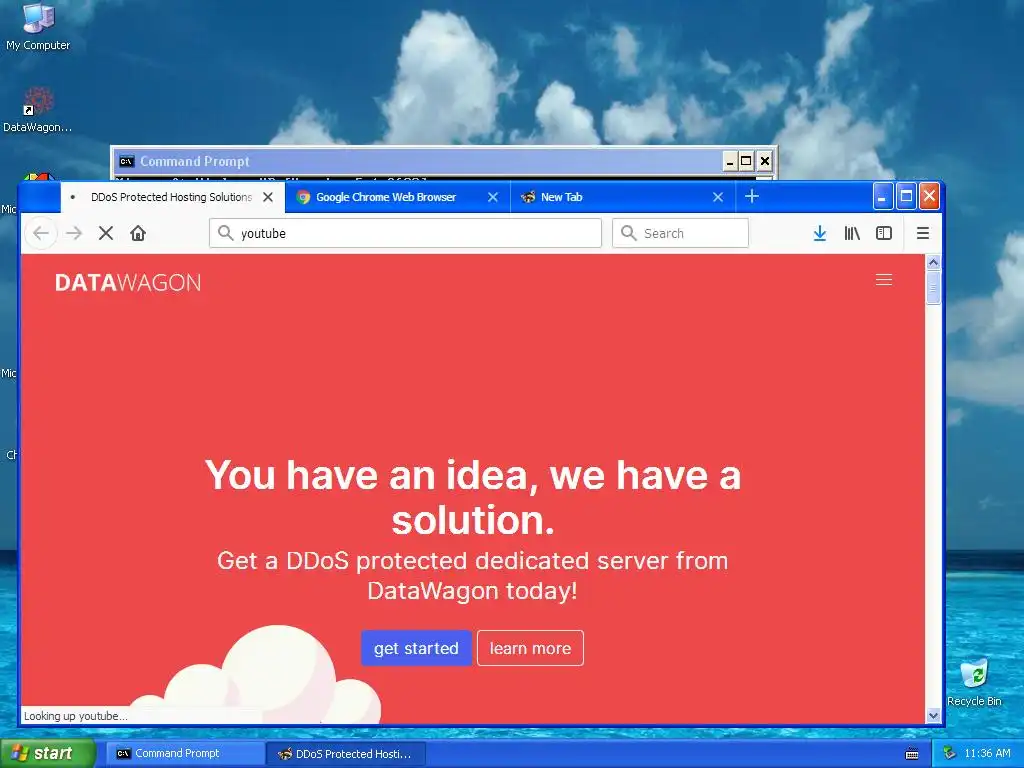This screenshot has height=768, width=1024.
Task: Open the Windows Start menu
Action: coord(48,753)
